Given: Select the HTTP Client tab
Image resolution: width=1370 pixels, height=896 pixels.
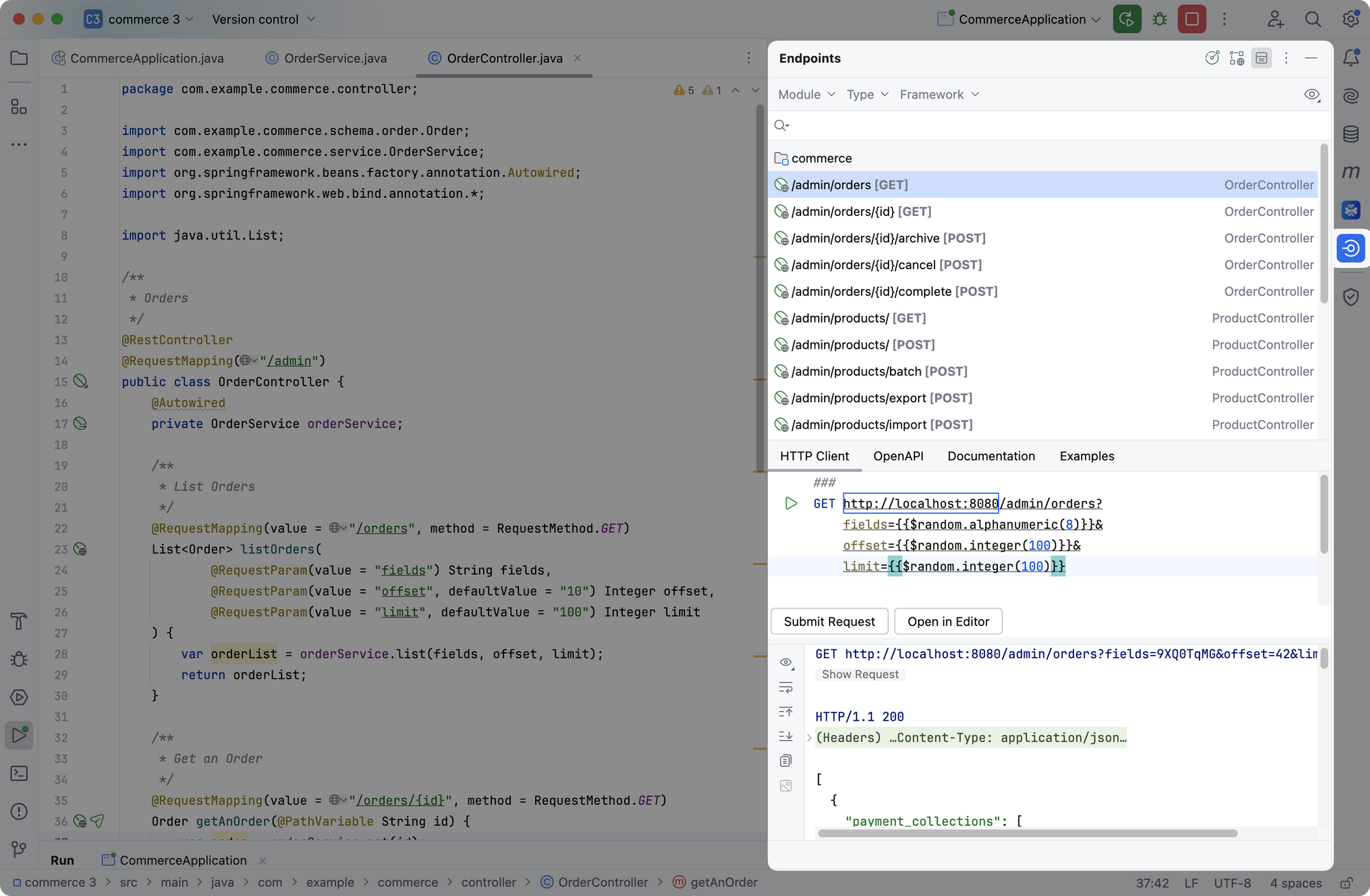Looking at the screenshot, I should [814, 456].
